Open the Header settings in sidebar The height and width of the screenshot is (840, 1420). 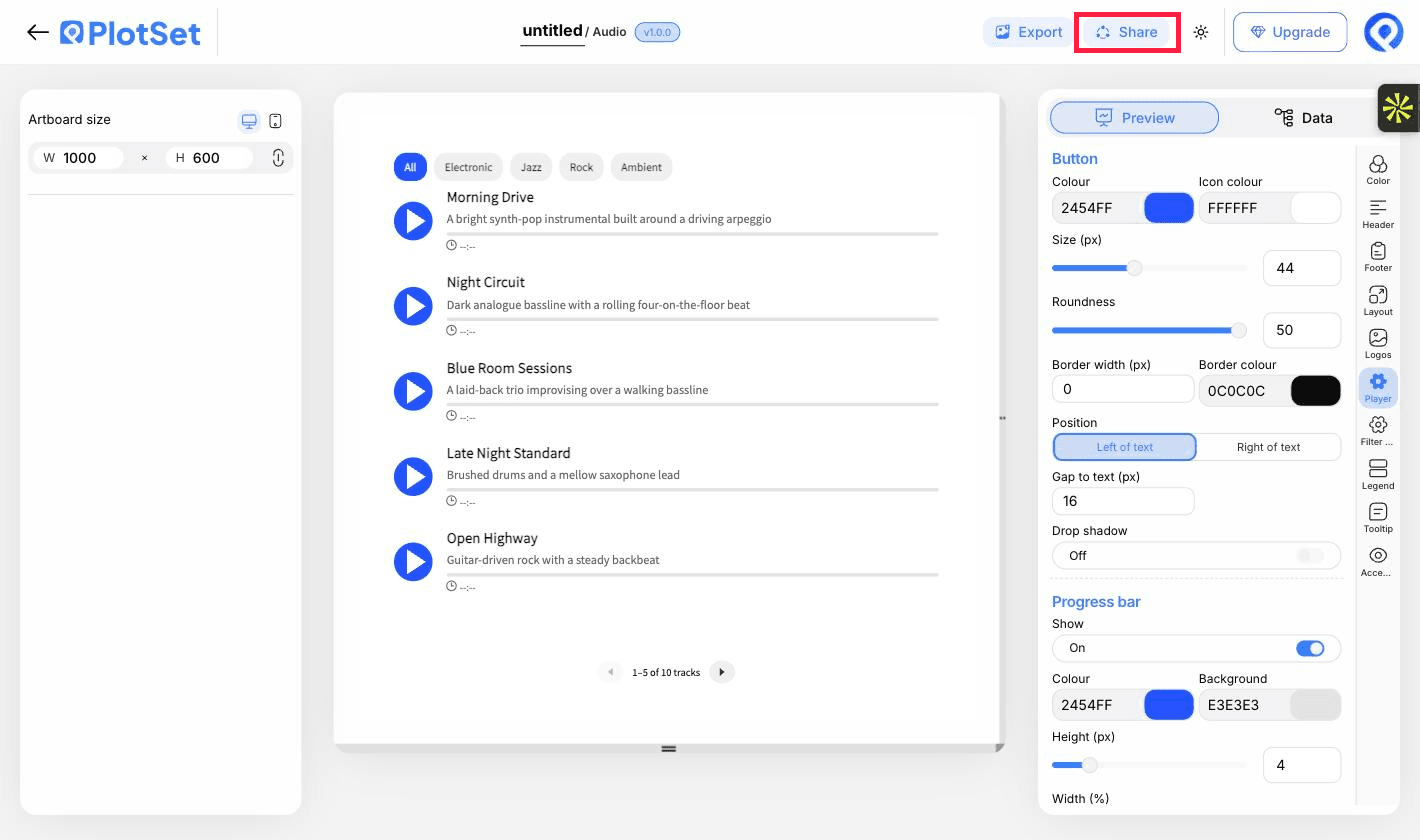[1378, 213]
